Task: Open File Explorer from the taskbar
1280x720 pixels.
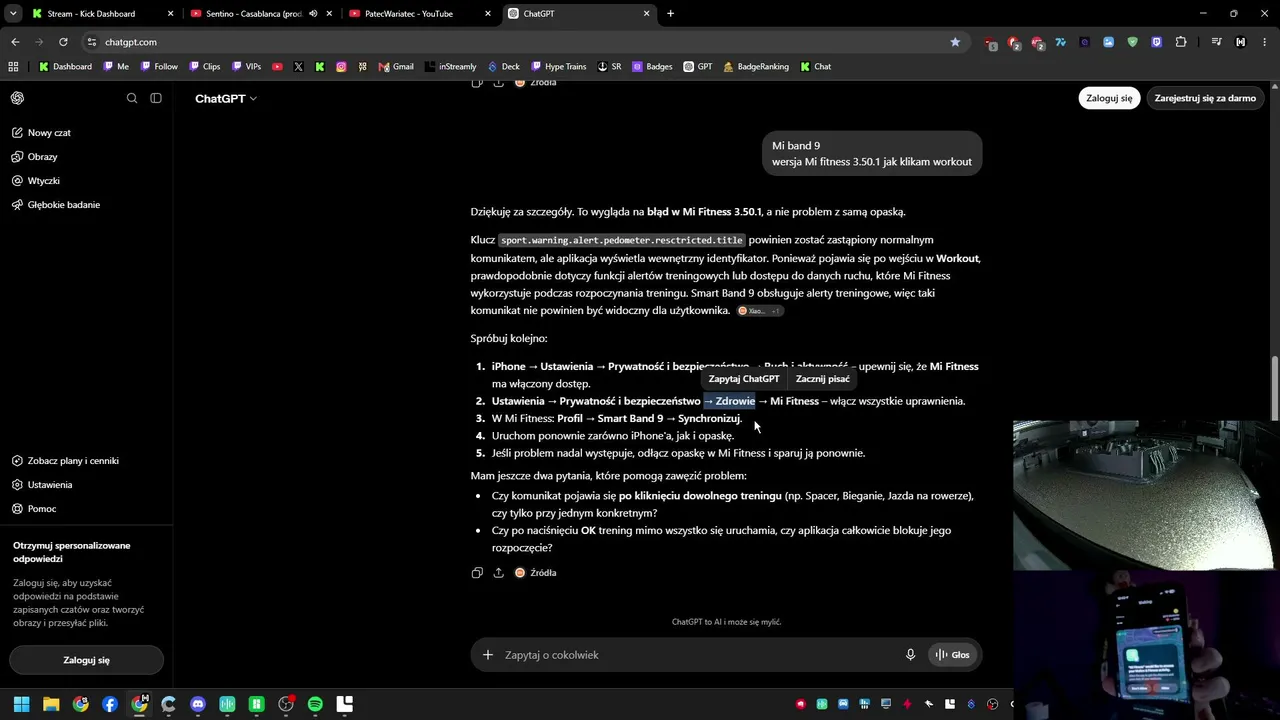Action: (x=51, y=704)
